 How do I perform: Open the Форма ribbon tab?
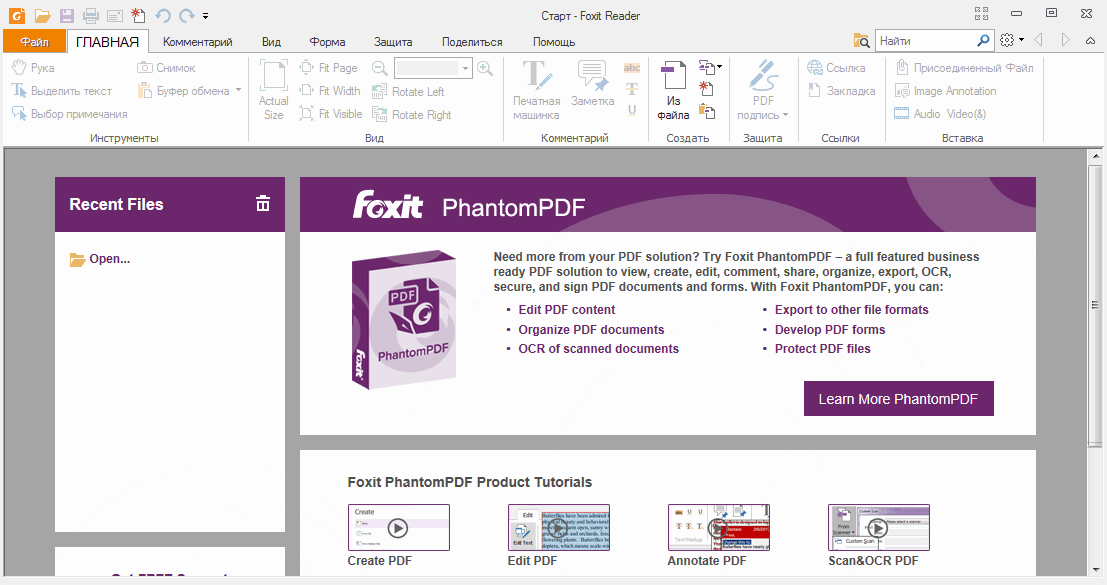pos(328,42)
